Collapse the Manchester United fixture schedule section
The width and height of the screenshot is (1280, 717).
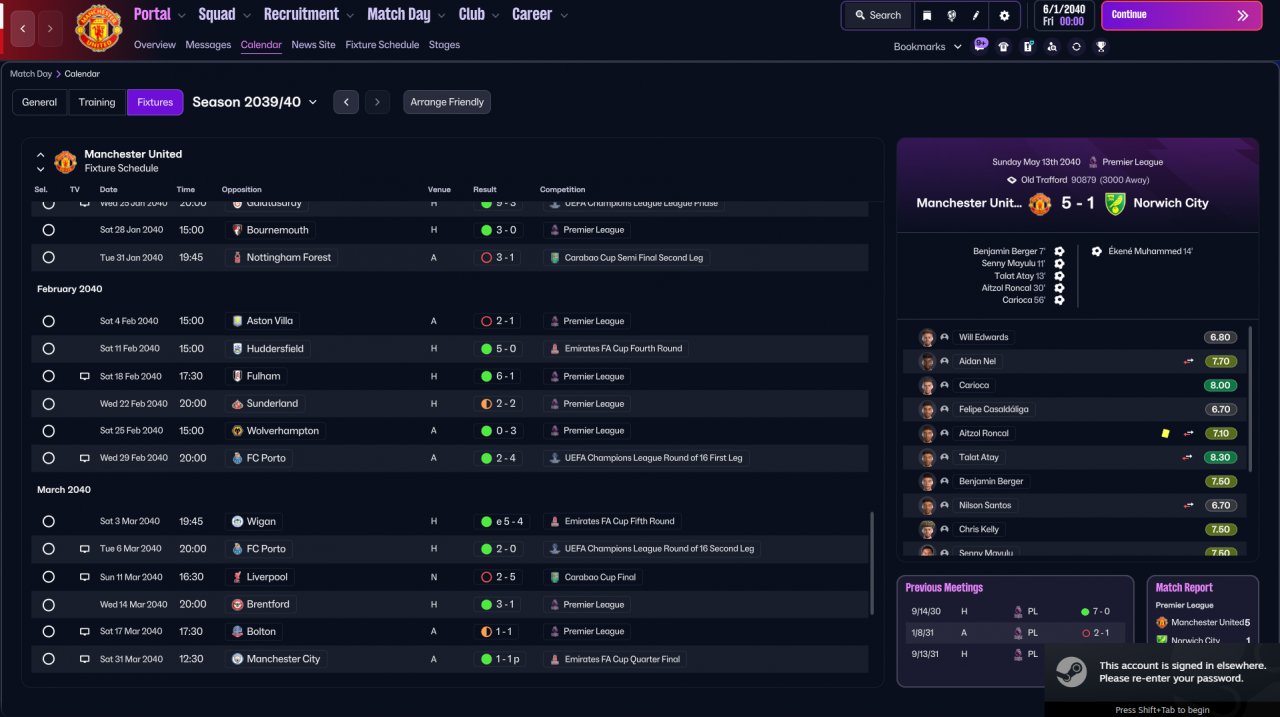(x=41, y=155)
